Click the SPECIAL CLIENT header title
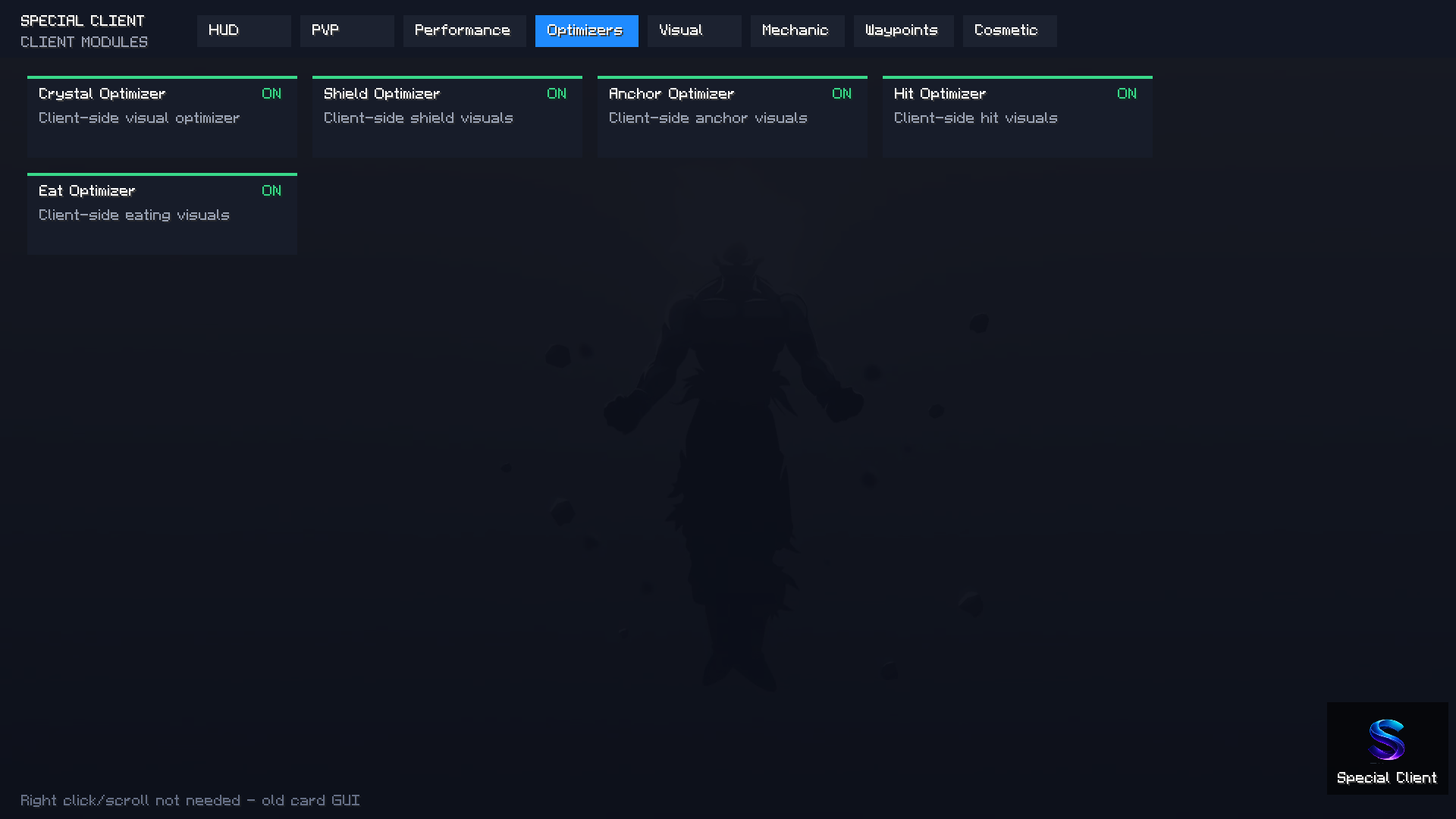1456x819 pixels. (x=82, y=21)
